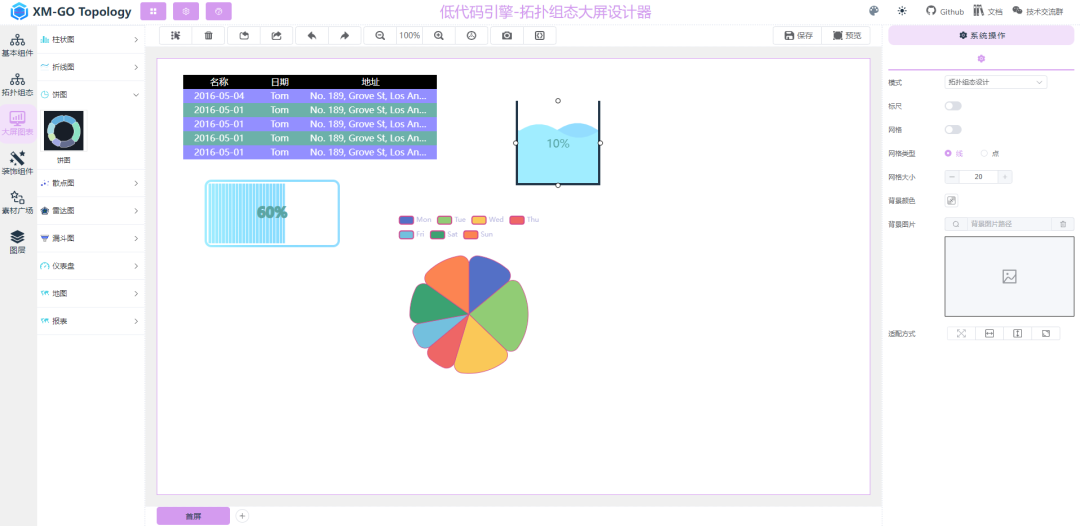Screen dimensions: 1080x526
Task: Open the 背景颜色 background color picker
Action: click(x=951, y=201)
